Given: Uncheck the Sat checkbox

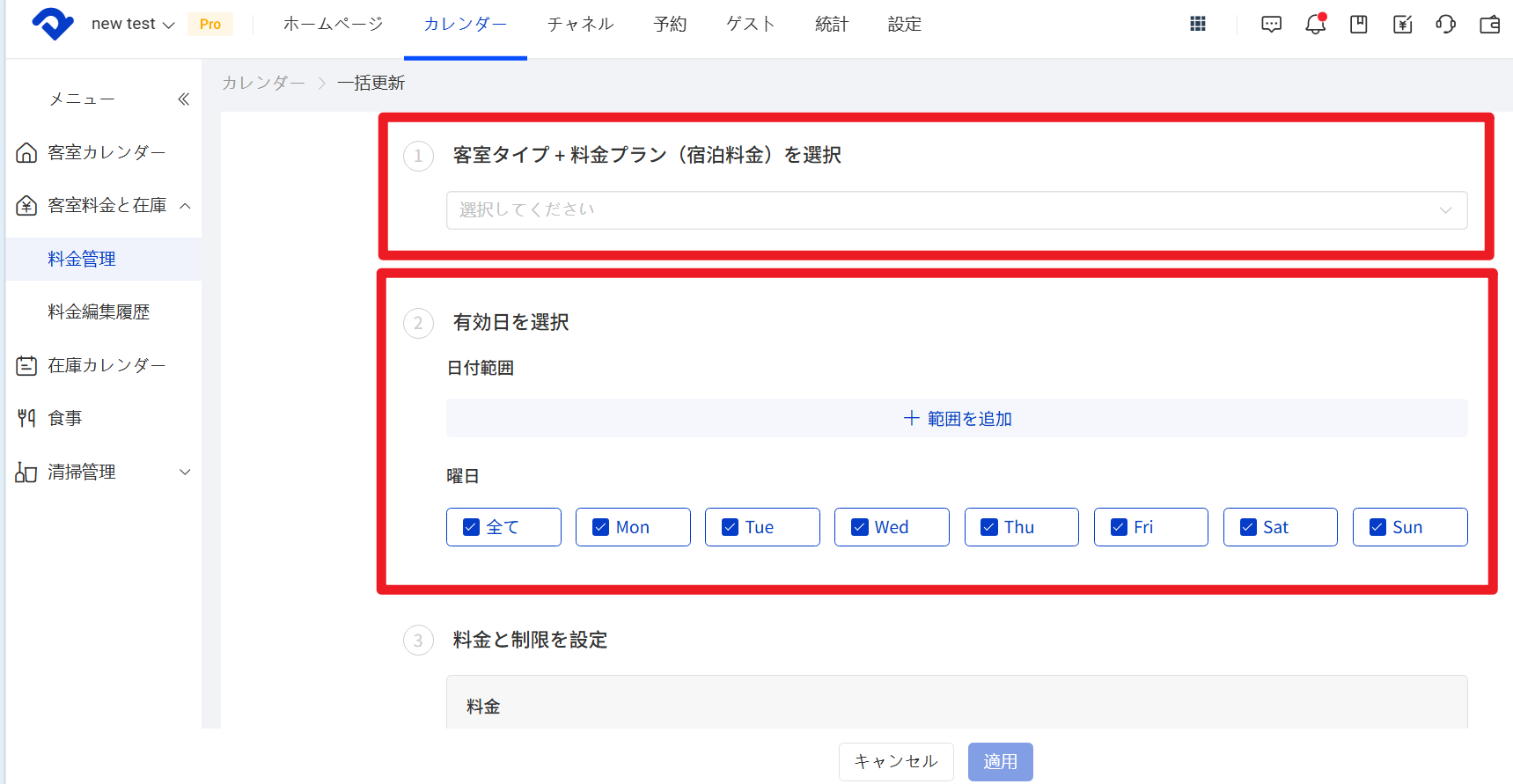Looking at the screenshot, I should click(1248, 527).
